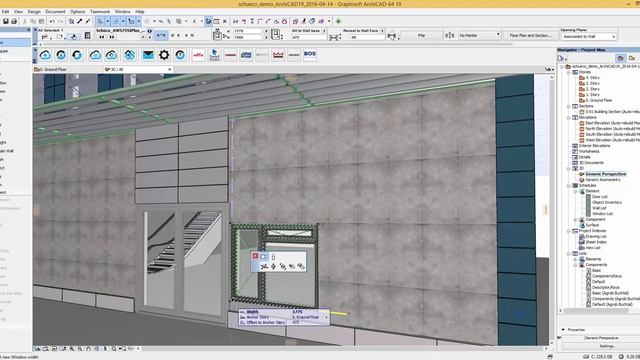Click the Save icon in the toolbar
This screenshot has height=360, width=640.
tap(6, 21)
